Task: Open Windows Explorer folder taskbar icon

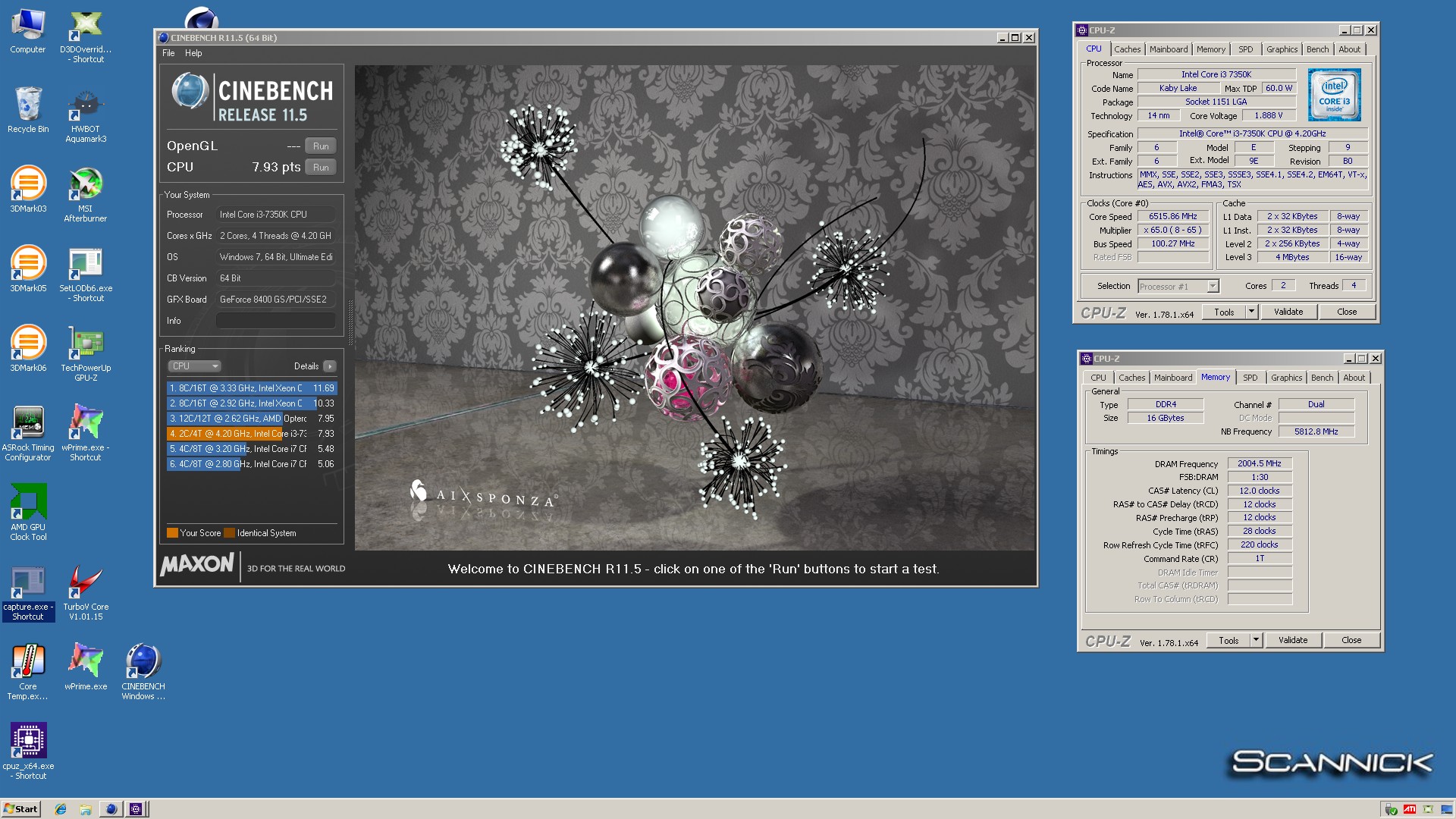Action: coord(86,809)
